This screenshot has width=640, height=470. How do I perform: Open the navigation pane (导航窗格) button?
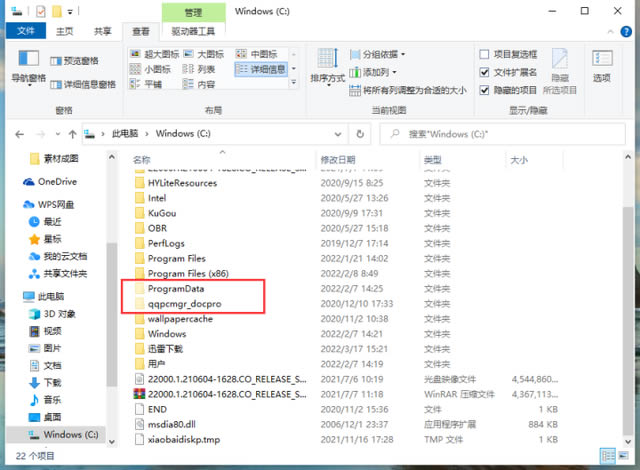[x=28, y=67]
